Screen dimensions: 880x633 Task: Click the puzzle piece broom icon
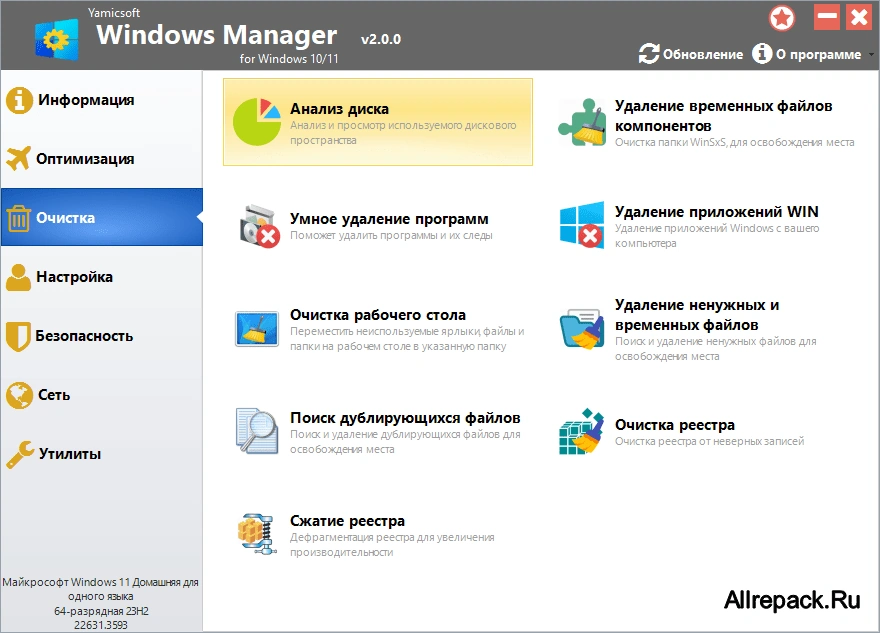pos(582,122)
